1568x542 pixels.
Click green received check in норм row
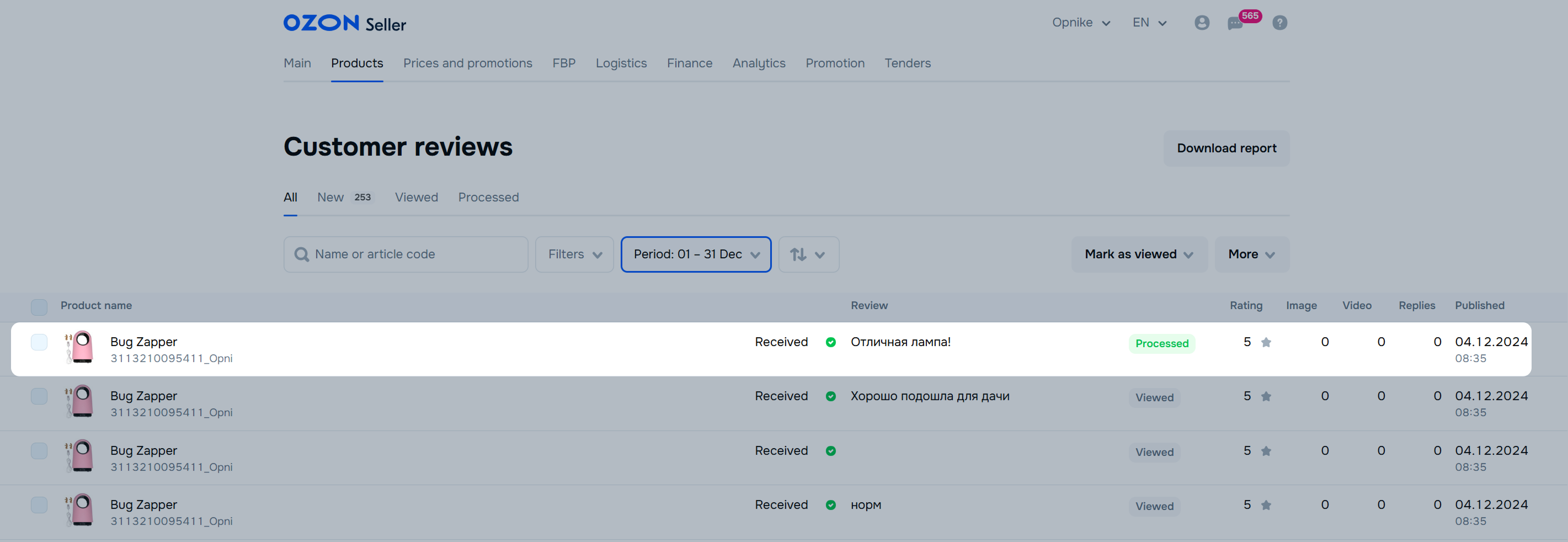point(830,505)
